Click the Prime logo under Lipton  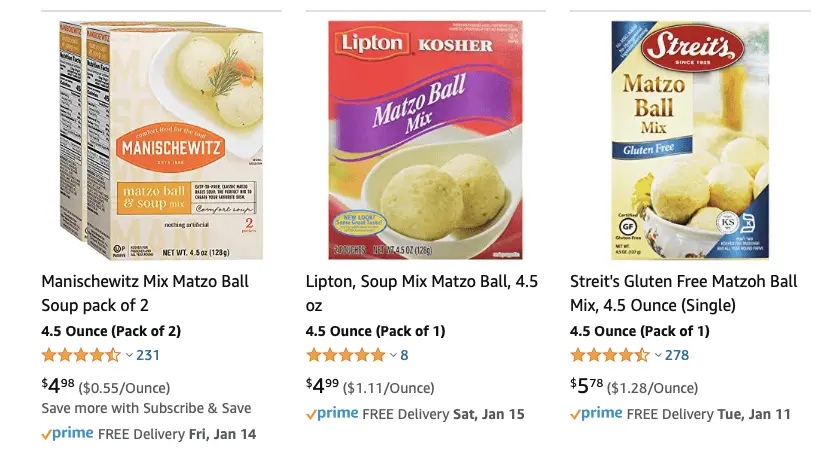pyautogui.click(x=332, y=413)
